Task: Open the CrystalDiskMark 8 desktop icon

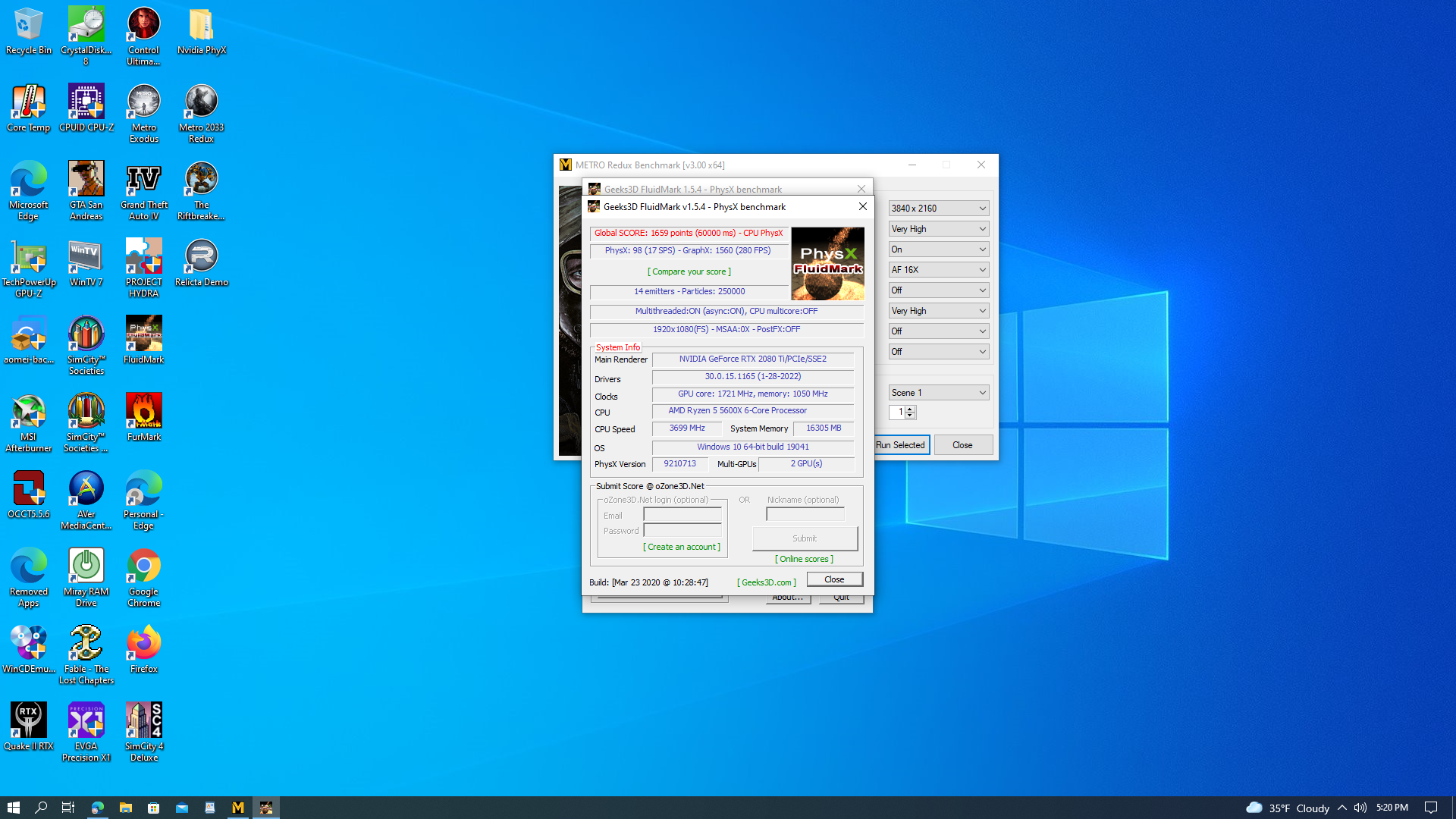Action: tap(86, 36)
